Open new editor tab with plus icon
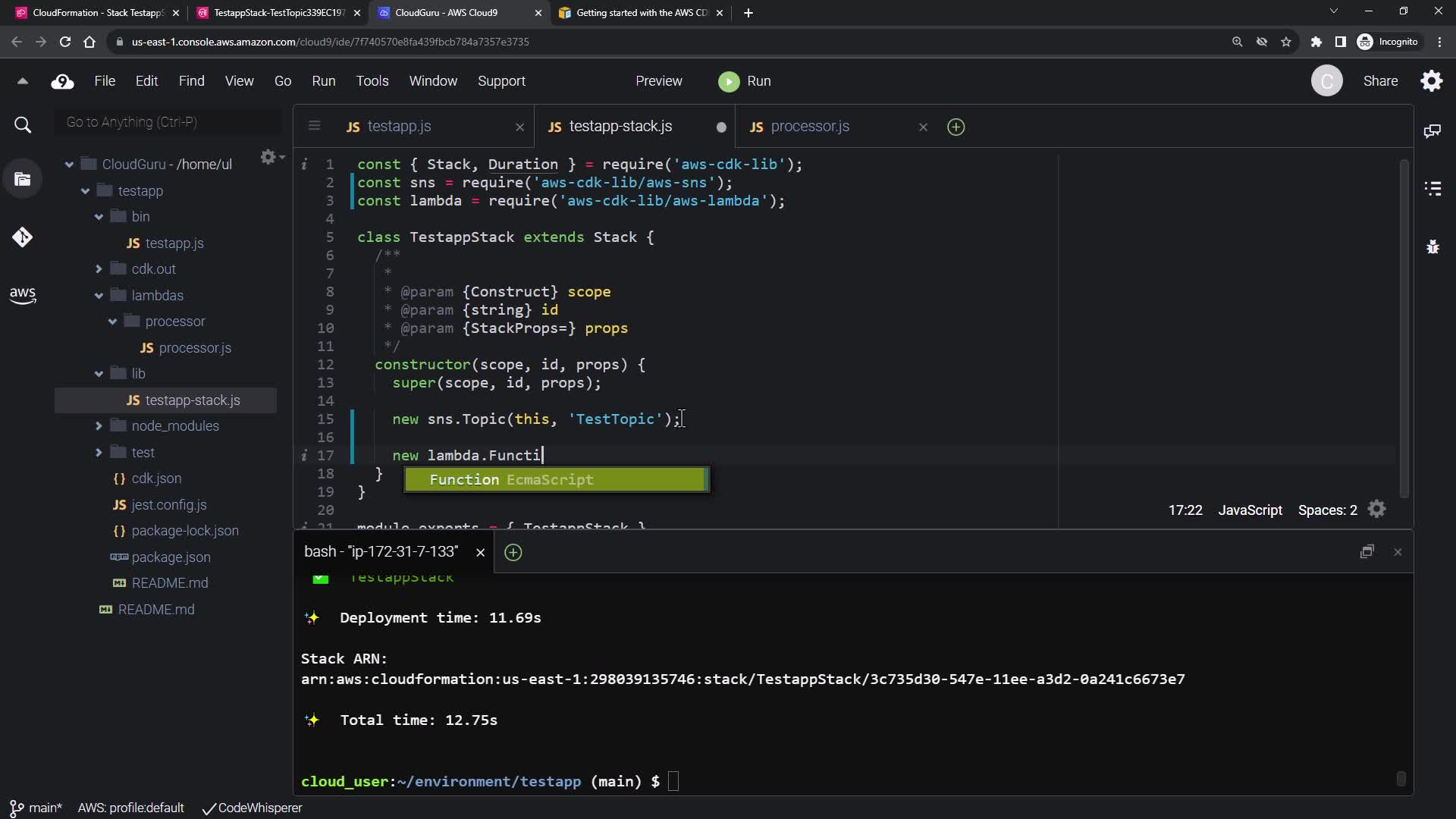 coord(955,127)
